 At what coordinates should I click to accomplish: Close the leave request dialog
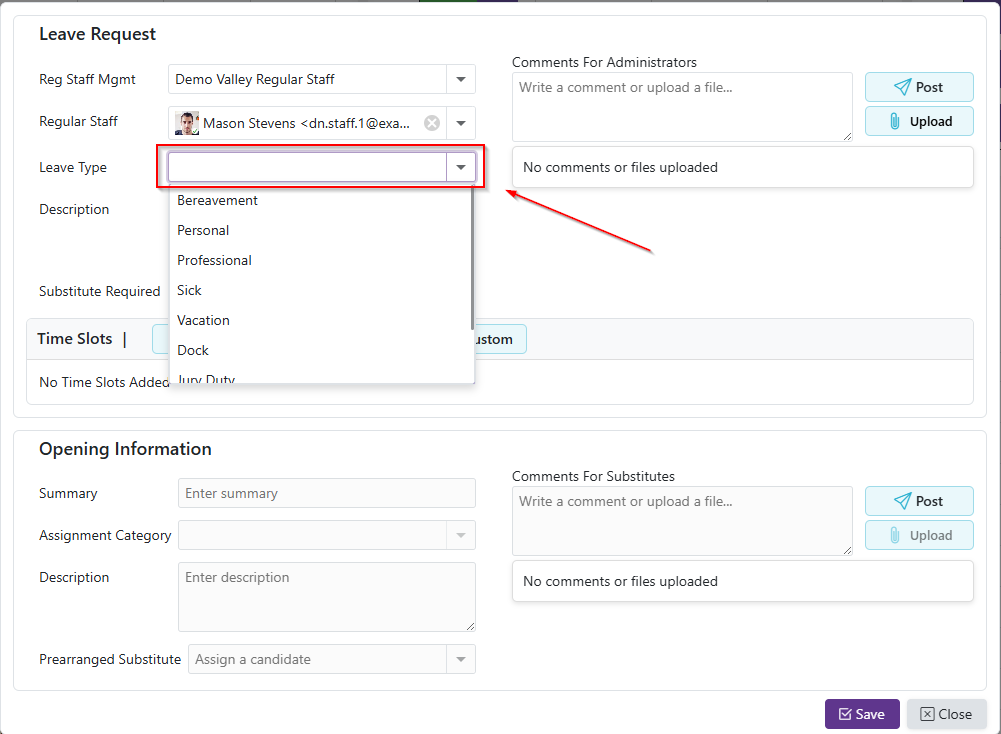(945, 714)
